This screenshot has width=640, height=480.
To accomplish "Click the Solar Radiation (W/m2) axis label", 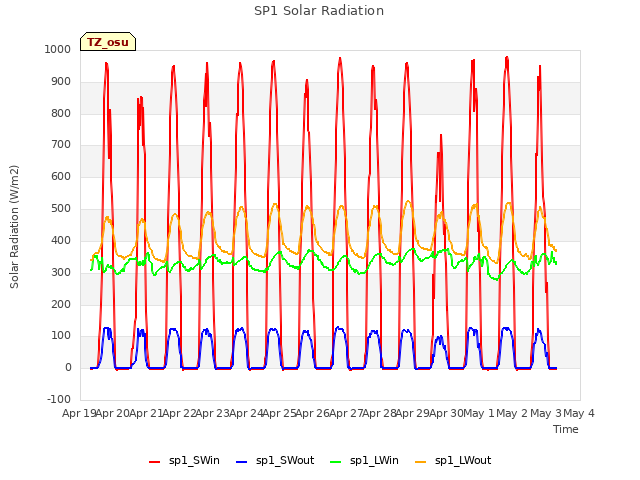I will [x=14, y=227].
